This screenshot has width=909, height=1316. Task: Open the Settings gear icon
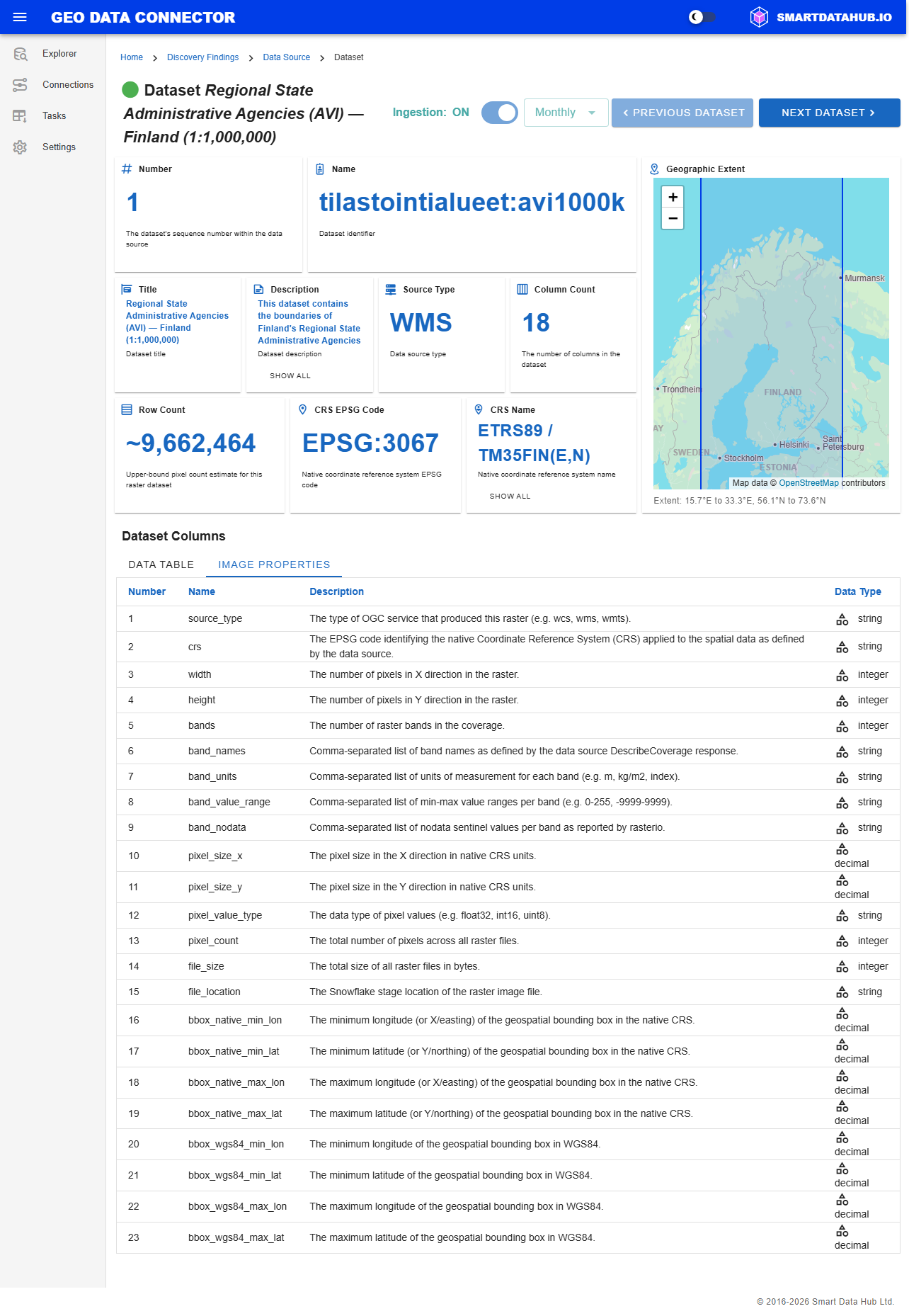[x=20, y=147]
